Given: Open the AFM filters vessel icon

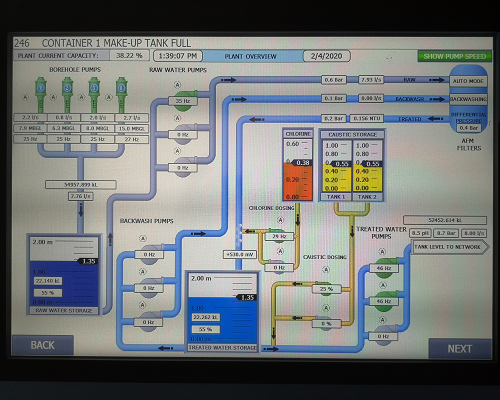Looking at the screenshot, I should [x=468, y=99].
